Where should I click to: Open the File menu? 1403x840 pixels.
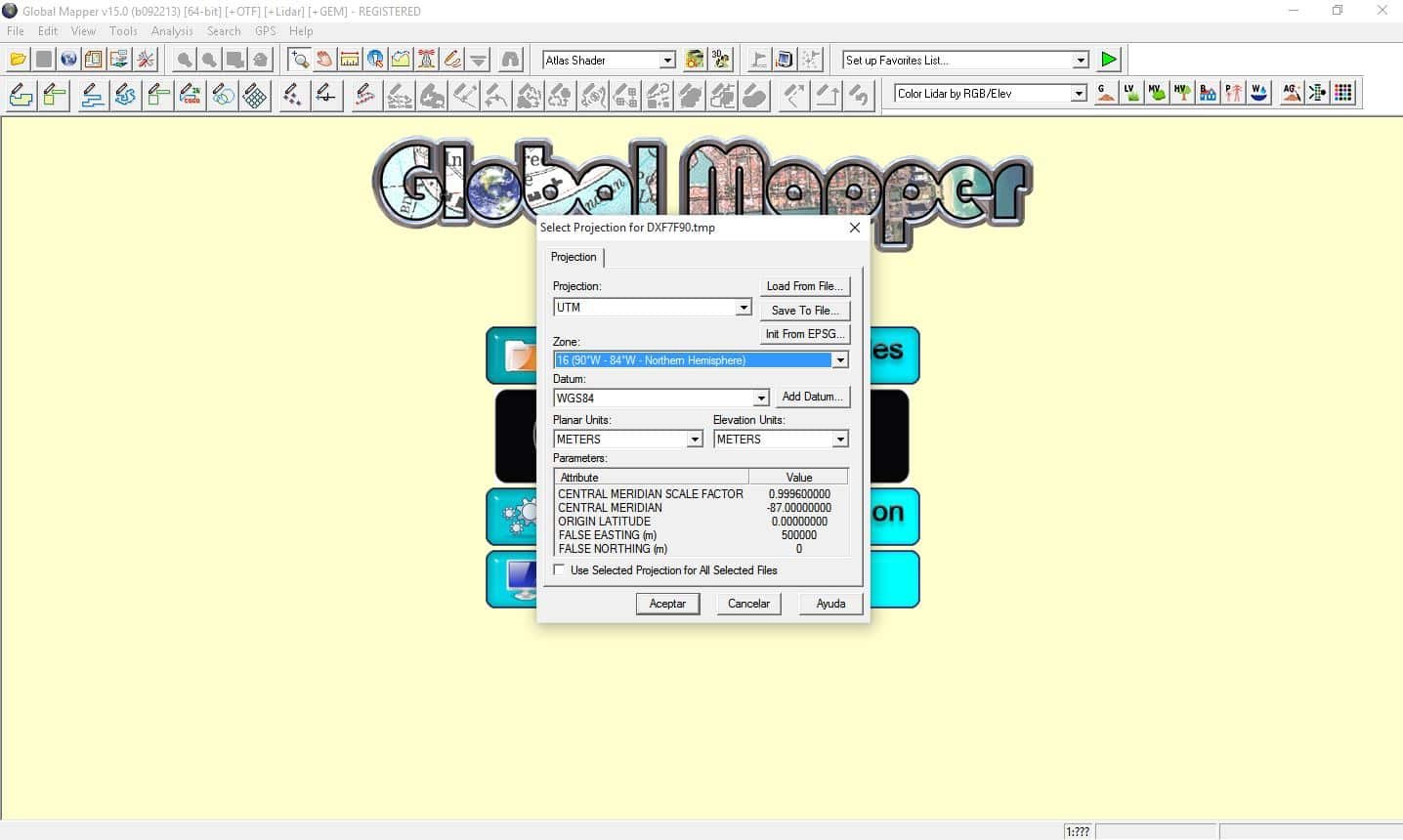pos(16,31)
